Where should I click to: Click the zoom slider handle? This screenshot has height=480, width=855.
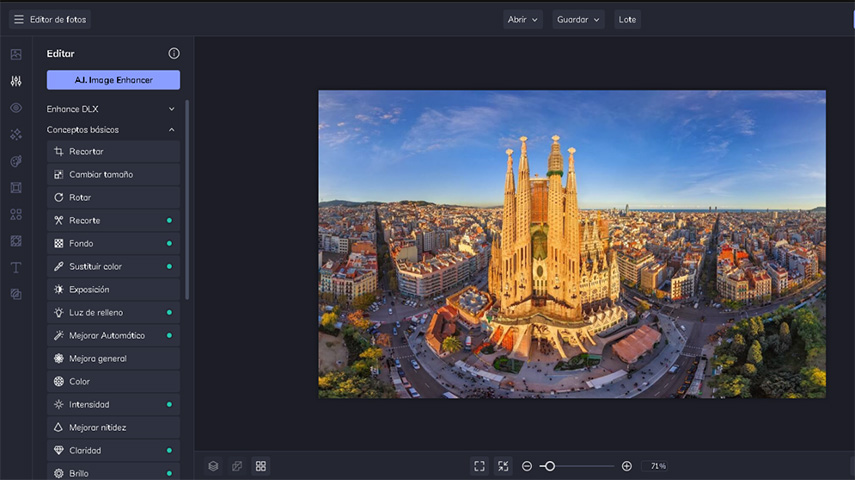[x=549, y=466]
